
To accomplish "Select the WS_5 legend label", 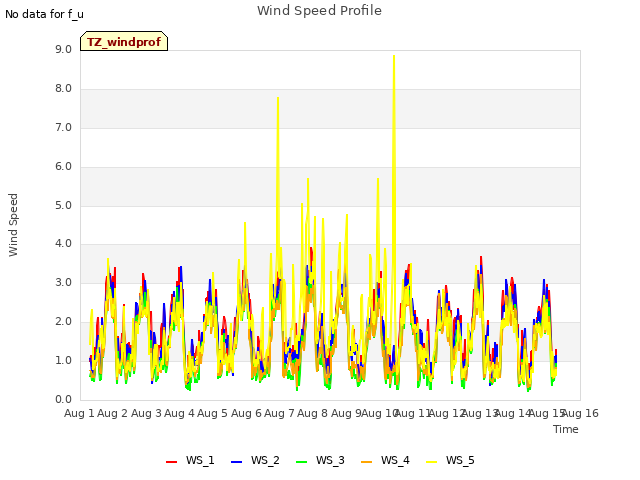I will [460, 460].
